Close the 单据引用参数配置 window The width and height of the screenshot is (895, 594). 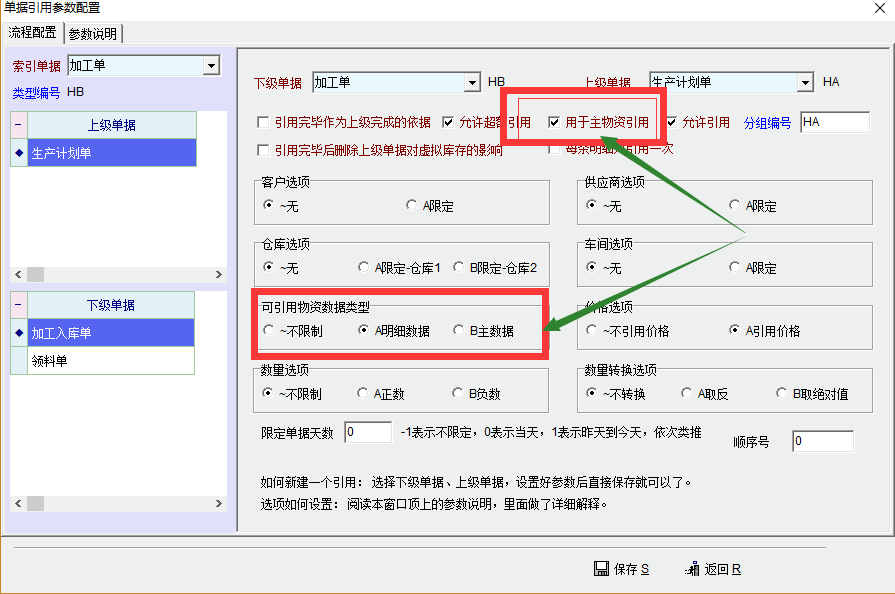pos(880,9)
